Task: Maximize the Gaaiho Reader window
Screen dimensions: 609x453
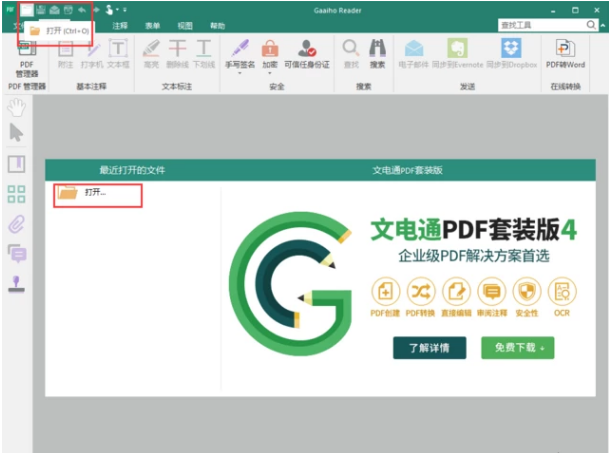Action: 575,10
